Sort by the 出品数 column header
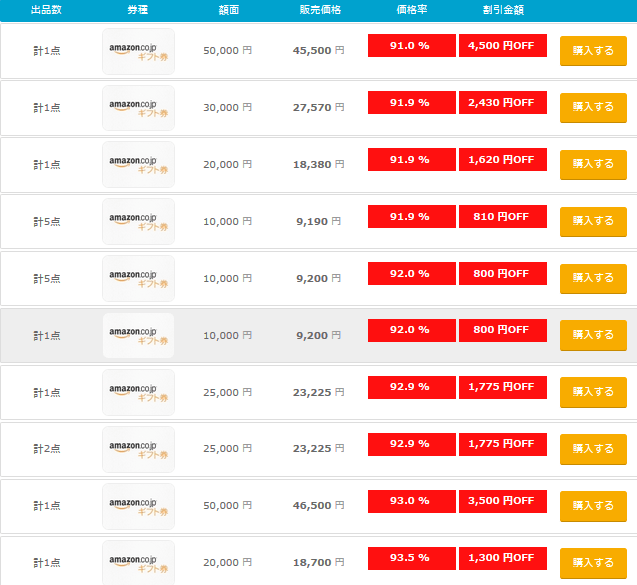Image resolution: width=637 pixels, height=585 pixels. 46,10
